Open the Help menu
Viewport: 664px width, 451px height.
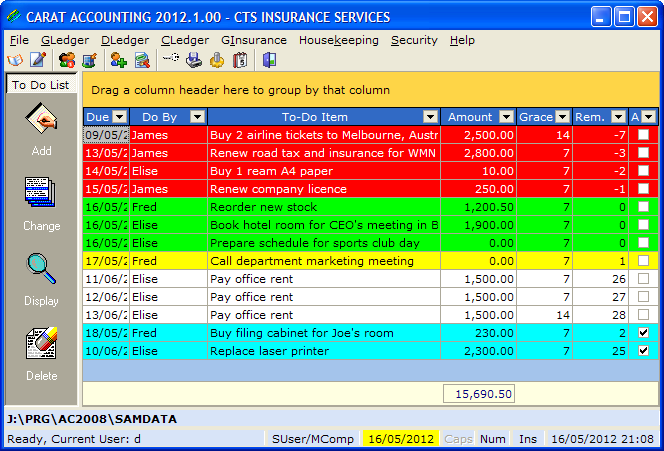(x=462, y=40)
